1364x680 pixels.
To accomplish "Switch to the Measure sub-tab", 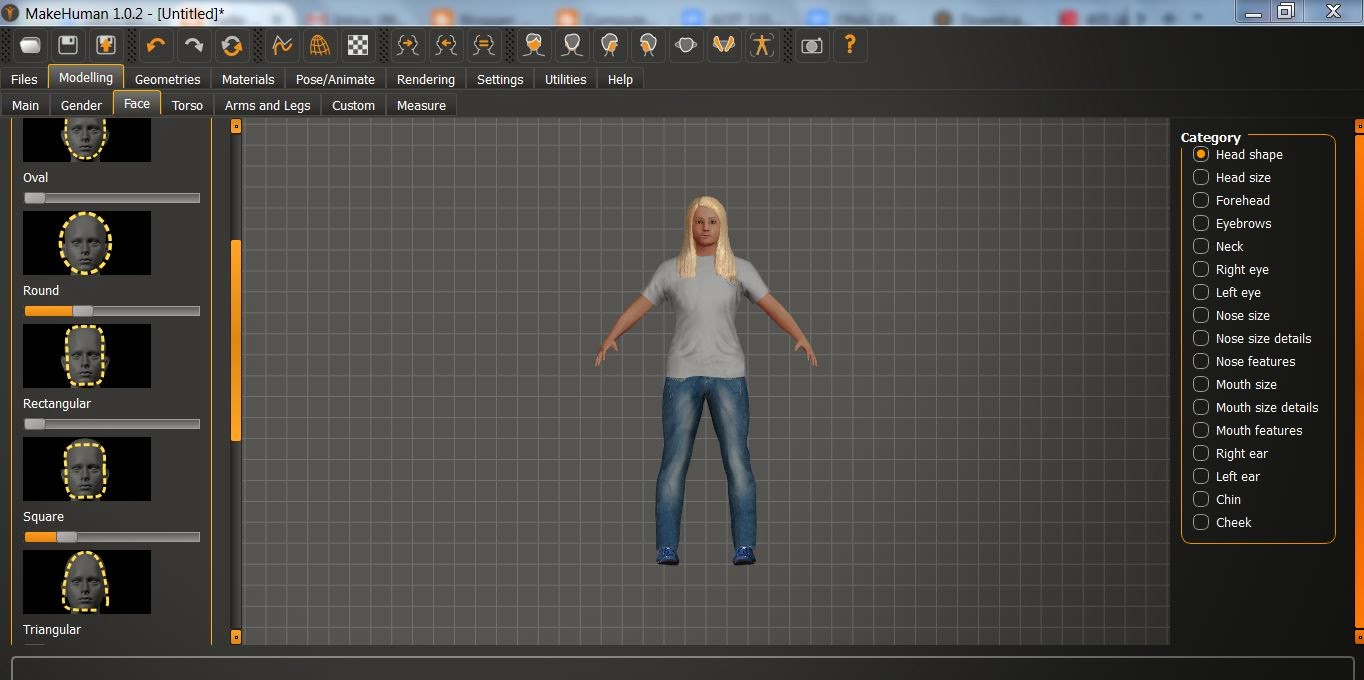I will [x=421, y=105].
